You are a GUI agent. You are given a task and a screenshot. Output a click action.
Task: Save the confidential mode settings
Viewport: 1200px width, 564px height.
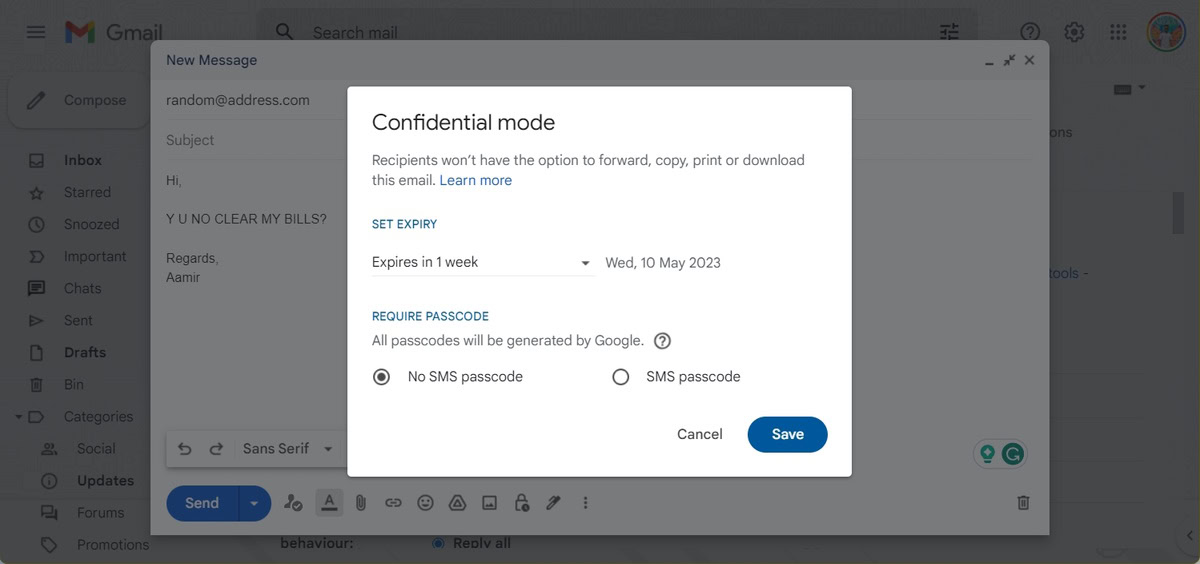pyautogui.click(x=787, y=434)
